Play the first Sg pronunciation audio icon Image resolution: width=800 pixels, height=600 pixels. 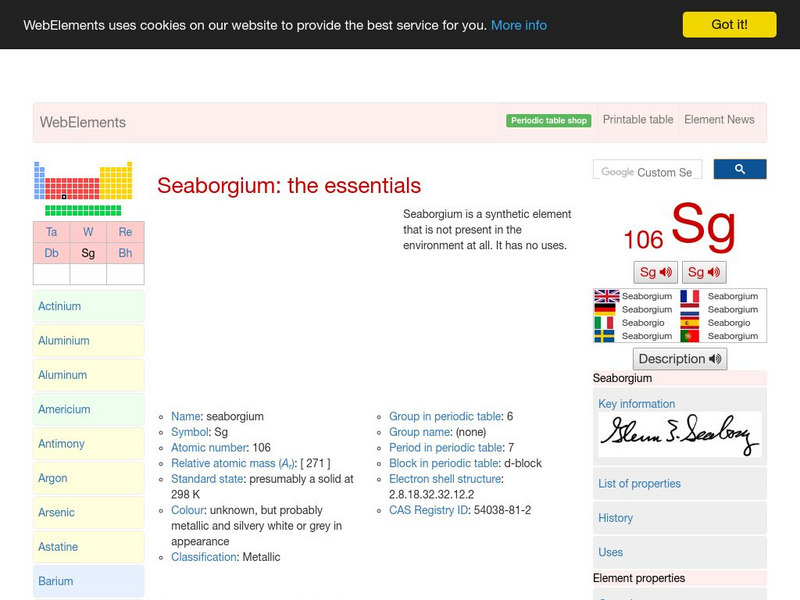[x=655, y=271]
